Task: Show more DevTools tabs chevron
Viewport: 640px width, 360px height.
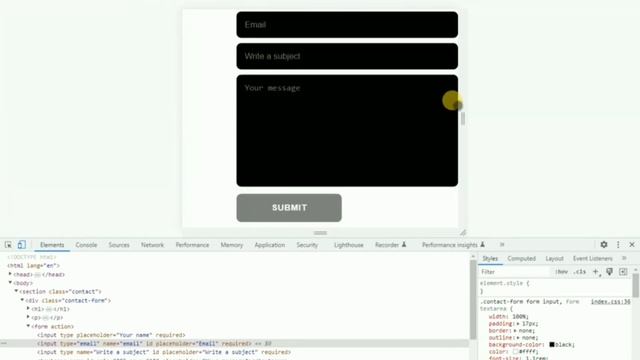Action: tap(502, 245)
